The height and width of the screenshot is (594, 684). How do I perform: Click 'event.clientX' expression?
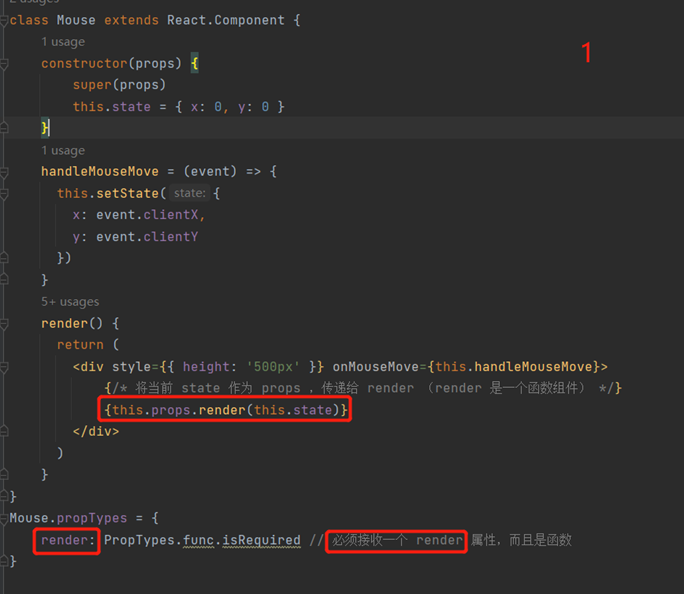tap(147, 215)
